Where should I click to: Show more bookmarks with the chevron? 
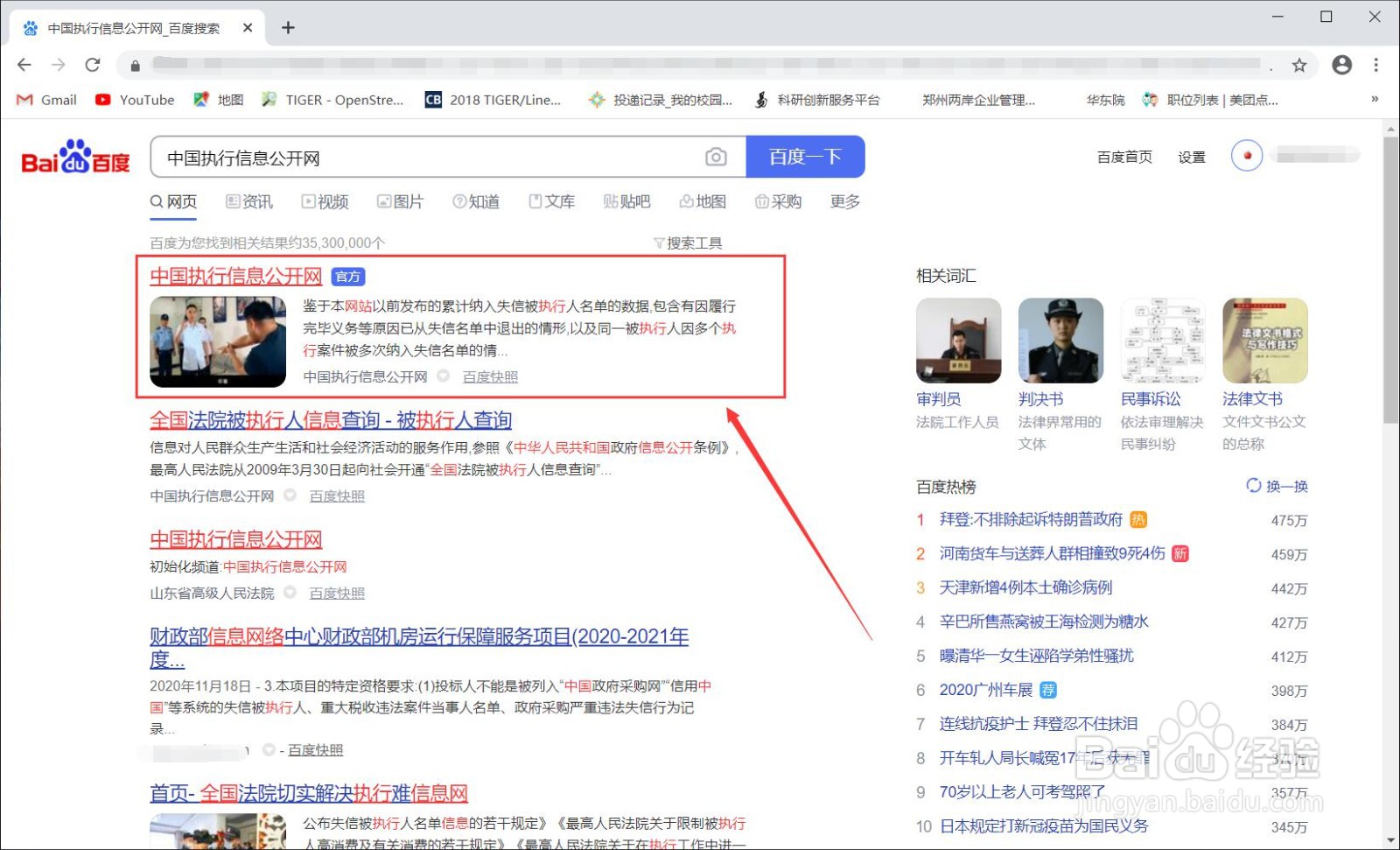click(x=1375, y=99)
